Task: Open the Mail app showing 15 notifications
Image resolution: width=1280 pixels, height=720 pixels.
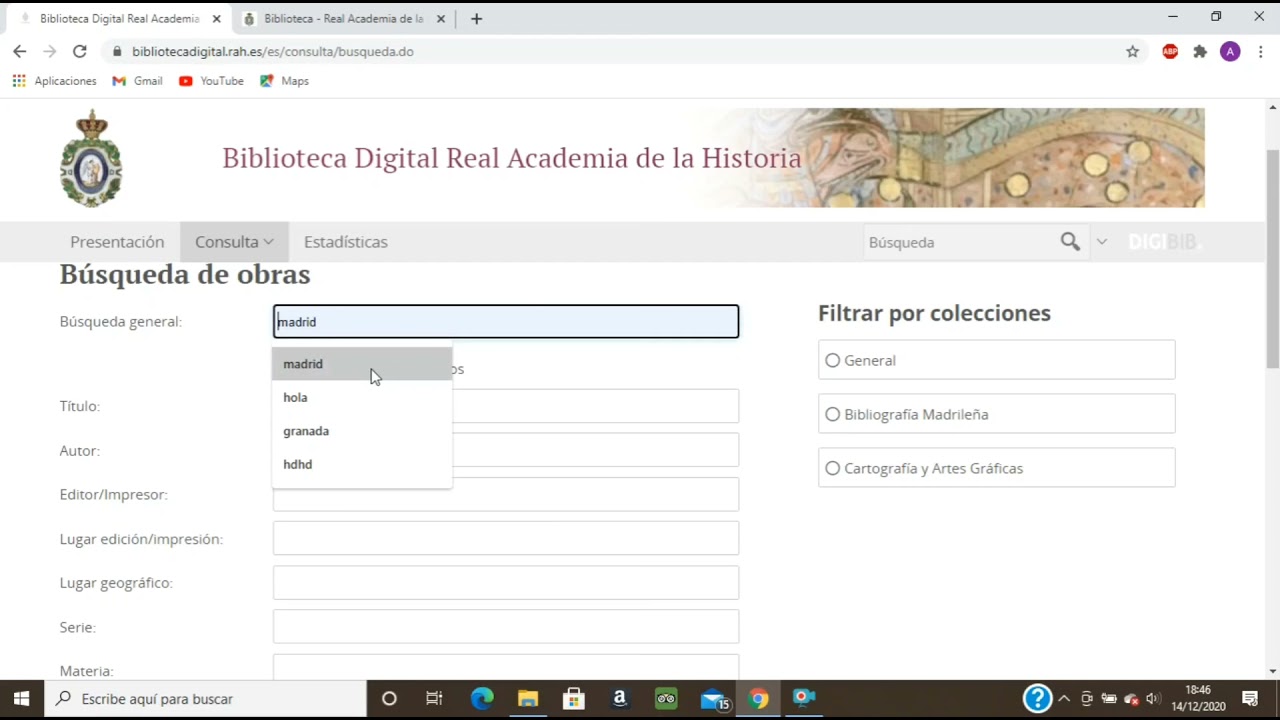Action: click(x=712, y=698)
